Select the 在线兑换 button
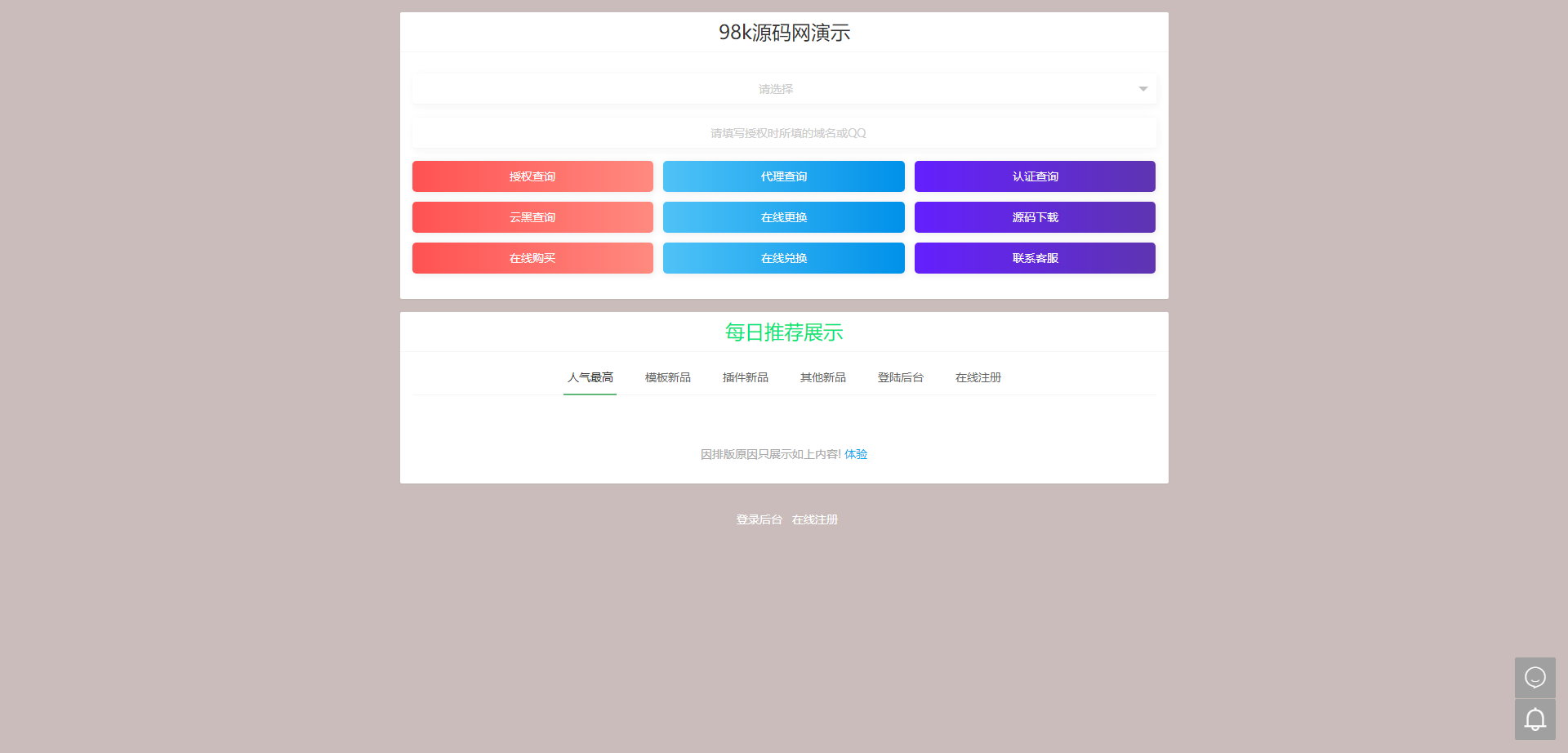The height and width of the screenshot is (753, 1568). click(x=783, y=258)
